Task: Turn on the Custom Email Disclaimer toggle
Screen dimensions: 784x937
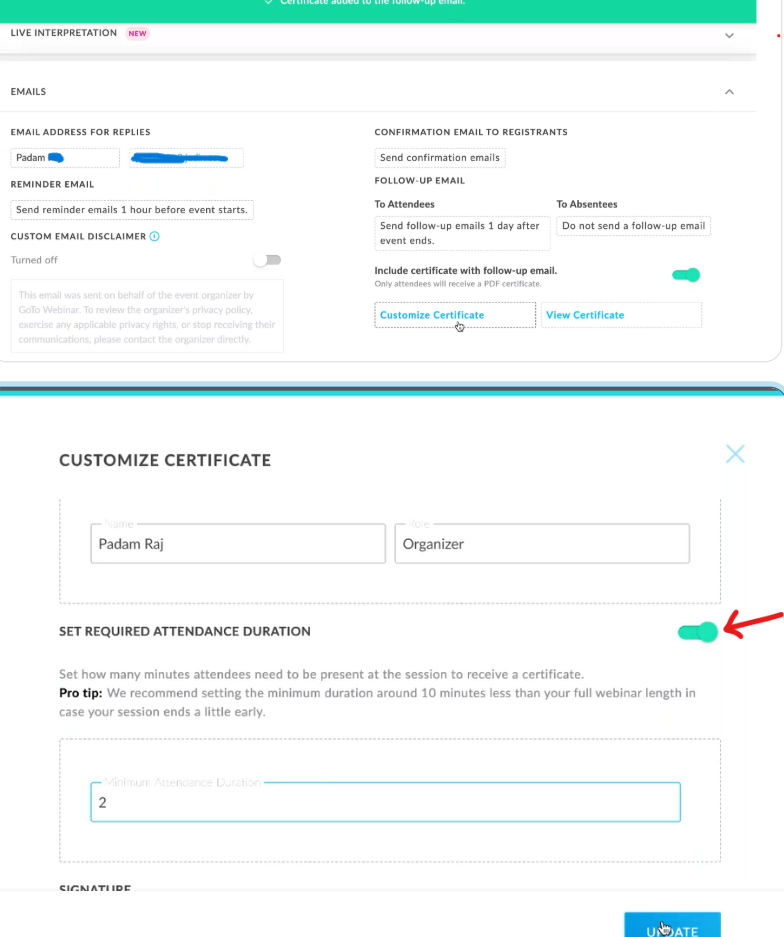Action: [267, 260]
